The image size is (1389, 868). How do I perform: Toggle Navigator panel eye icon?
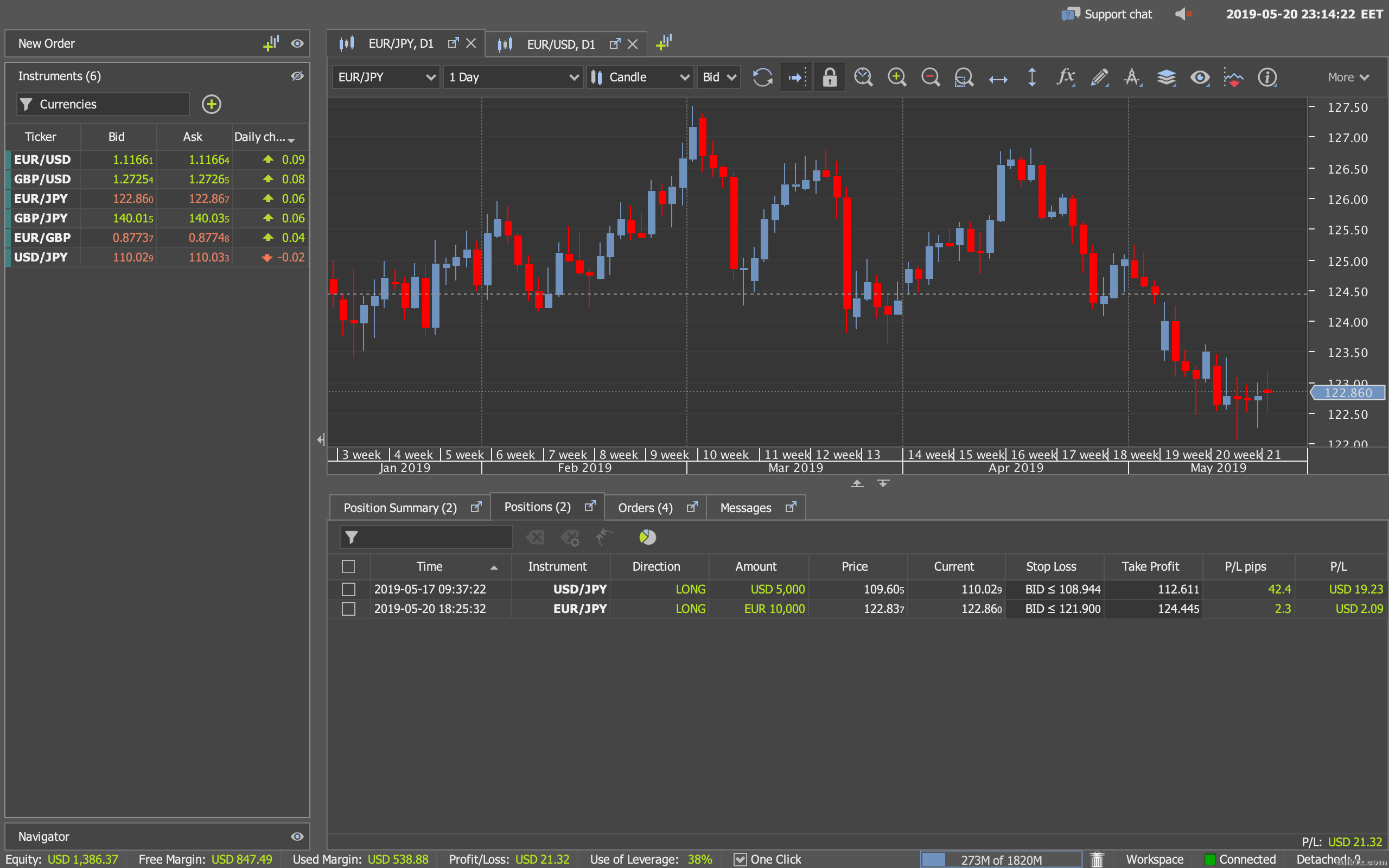pos(297,836)
